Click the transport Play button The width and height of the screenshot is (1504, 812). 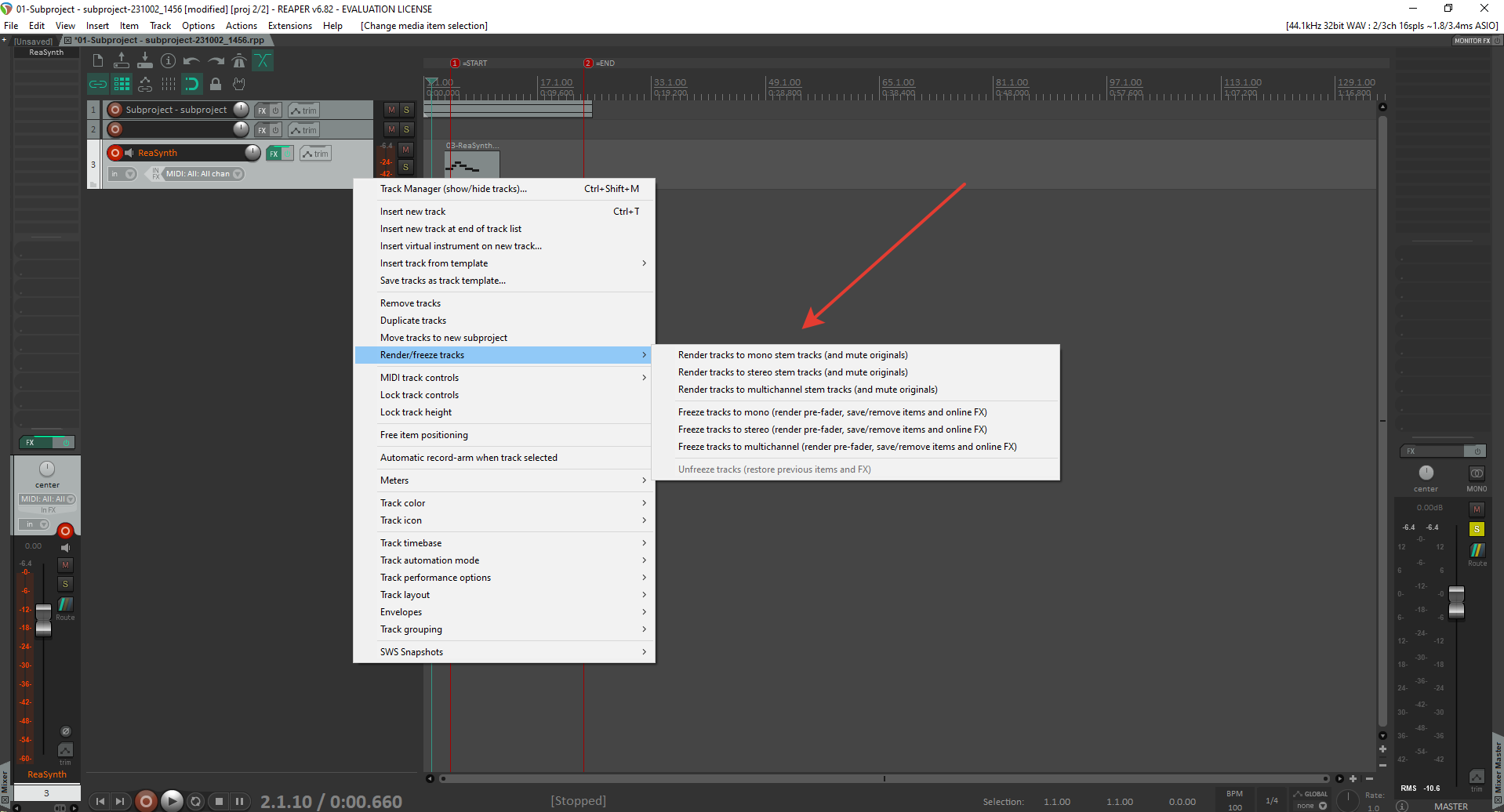coord(172,801)
